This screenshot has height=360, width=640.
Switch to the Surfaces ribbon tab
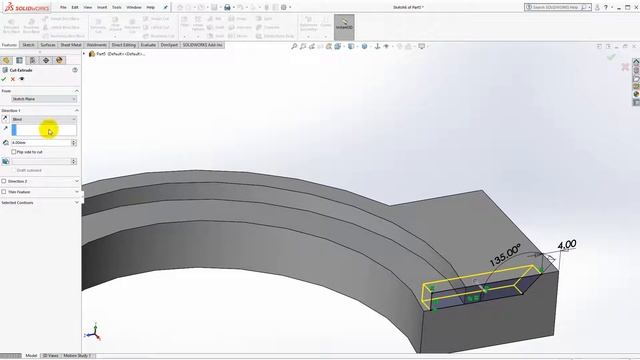[x=48, y=45]
